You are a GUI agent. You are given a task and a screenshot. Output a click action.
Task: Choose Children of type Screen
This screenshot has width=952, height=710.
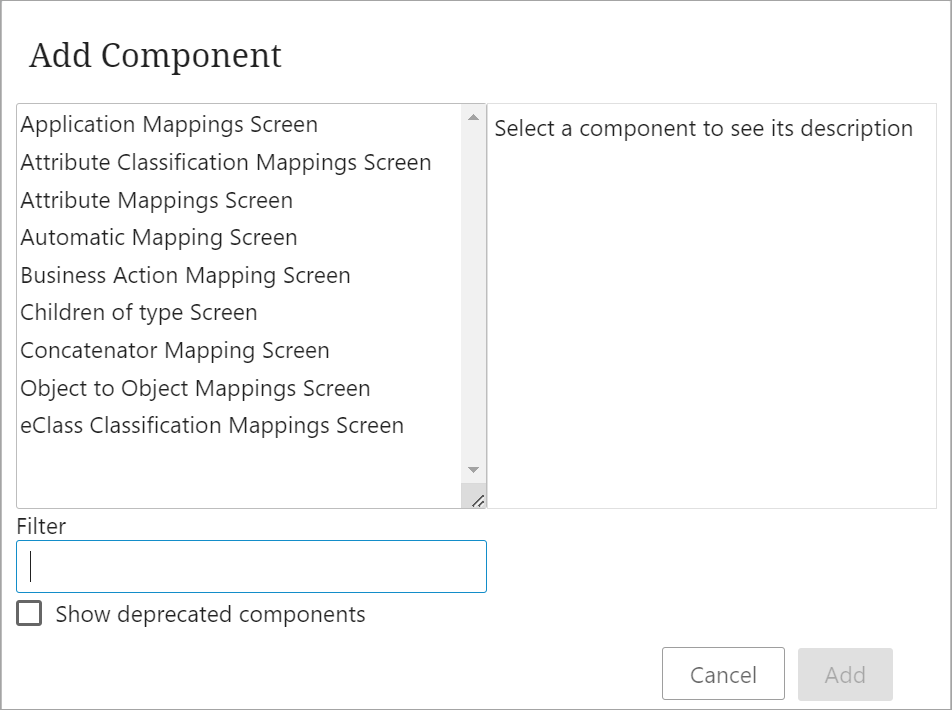click(x=139, y=313)
